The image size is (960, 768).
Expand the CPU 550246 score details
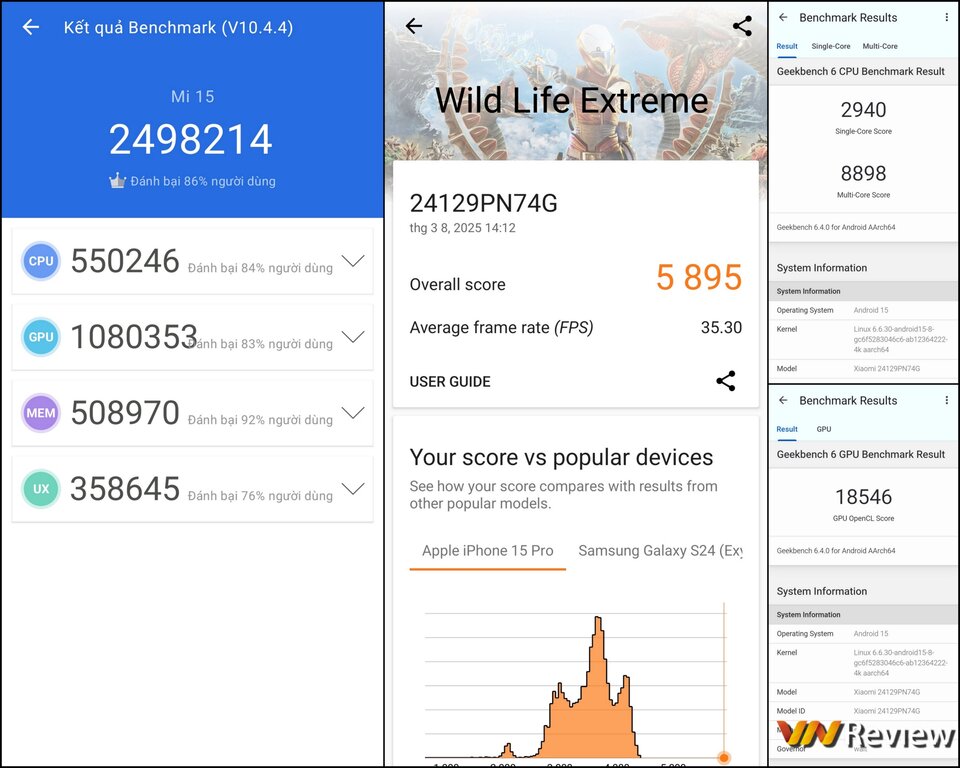[353, 261]
